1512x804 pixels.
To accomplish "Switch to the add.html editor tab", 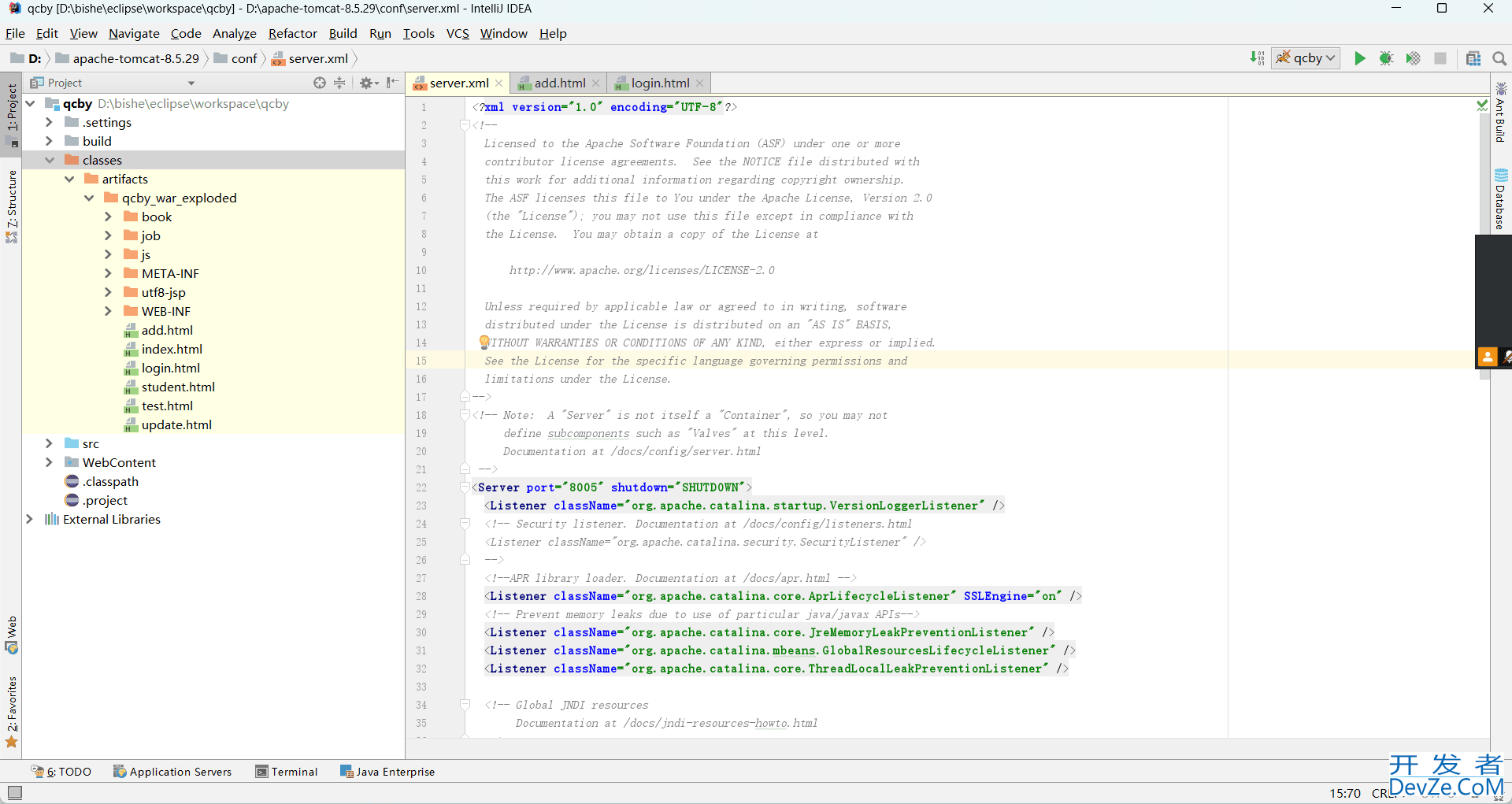I will point(559,83).
